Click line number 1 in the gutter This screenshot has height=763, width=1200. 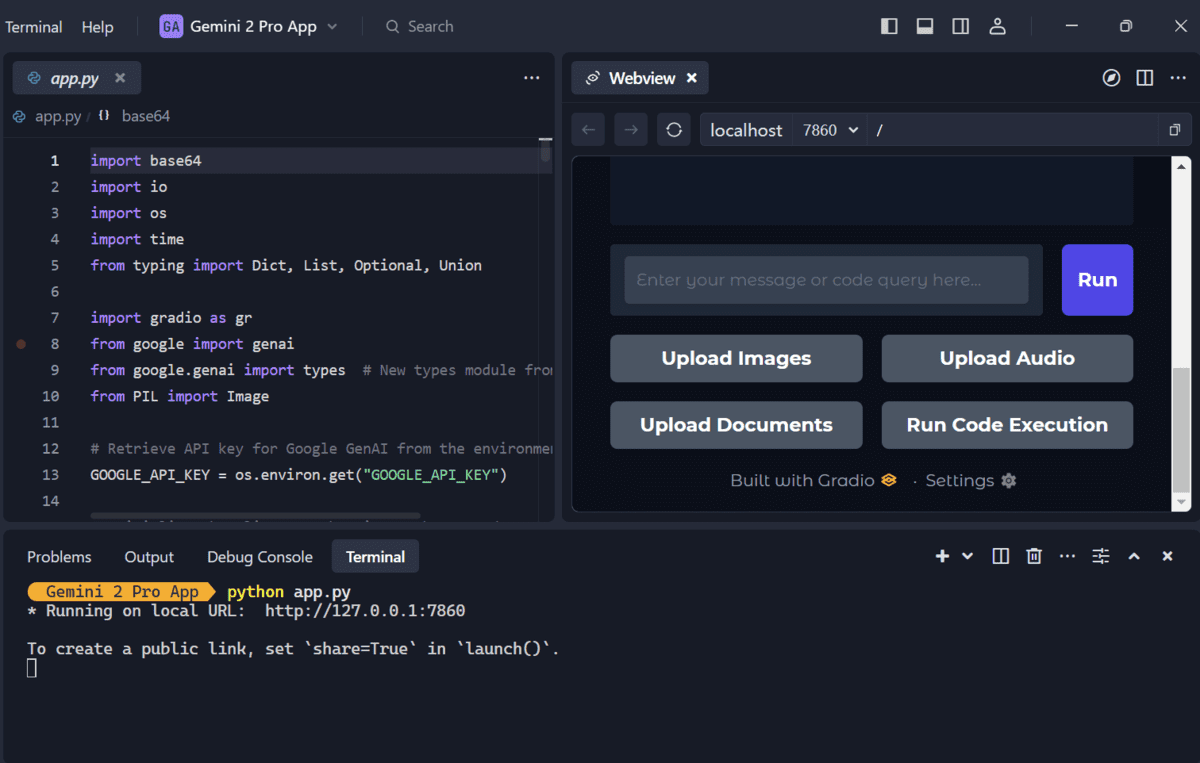[x=55, y=160]
